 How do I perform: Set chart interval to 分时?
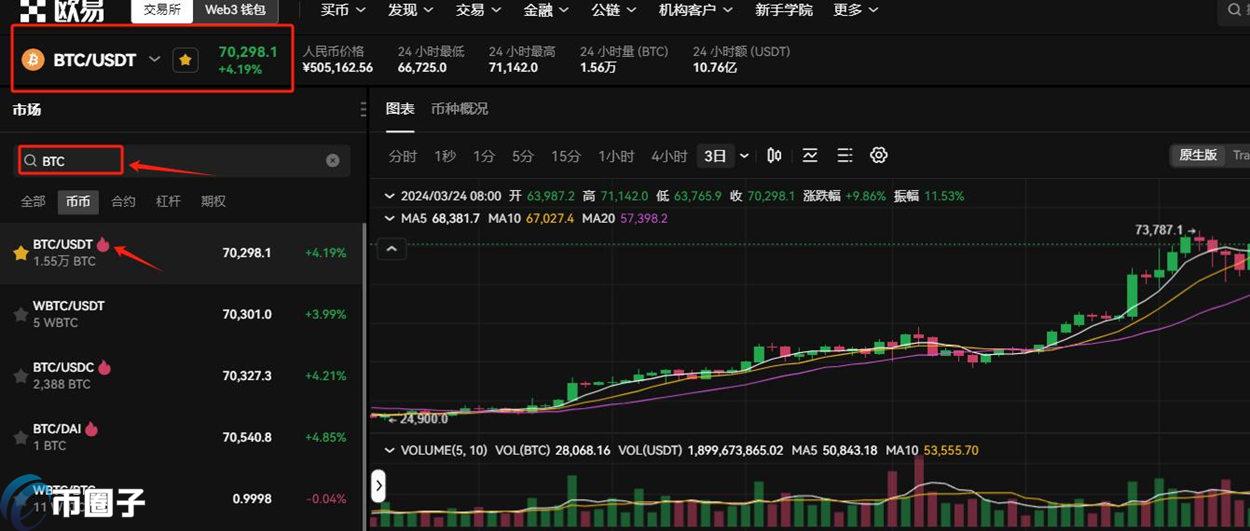(403, 156)
